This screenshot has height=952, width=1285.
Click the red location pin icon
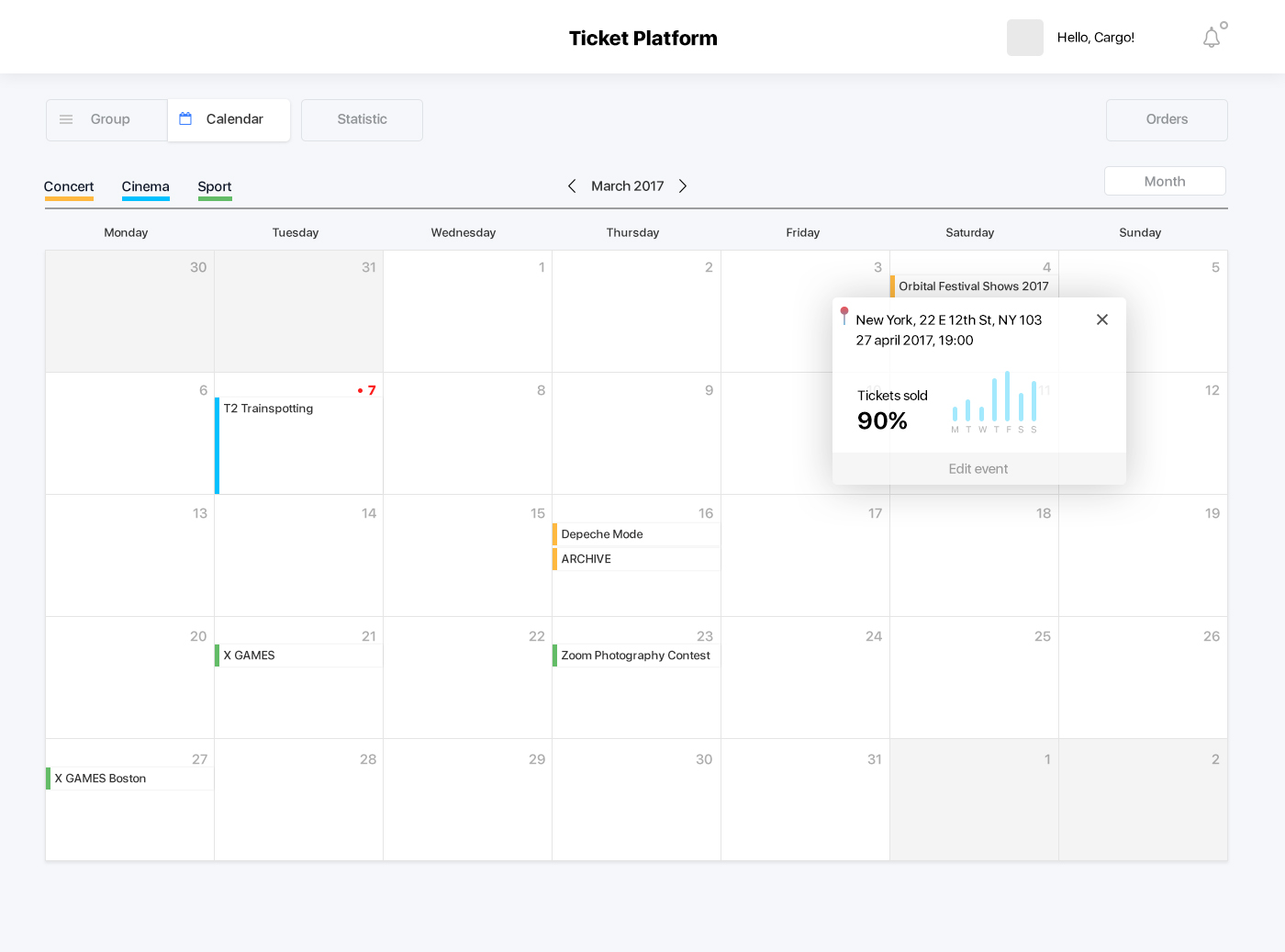click(844, 316)
